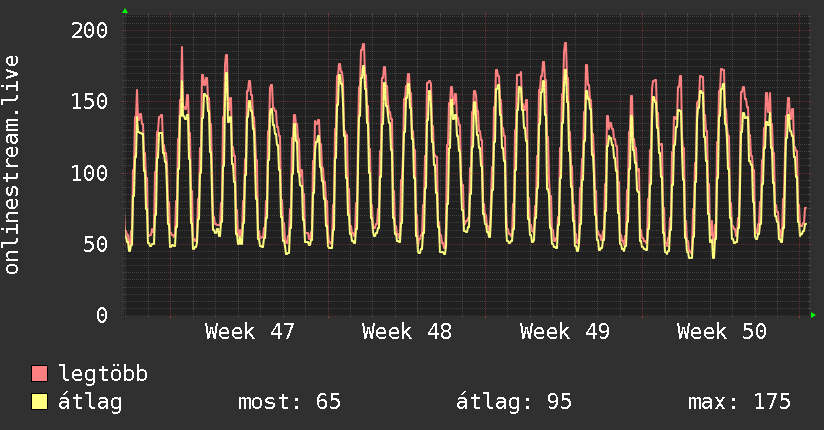Click the 'átlag: 95' average value
824x430 pixels.
pyautogui.click(x=513, y=402)
